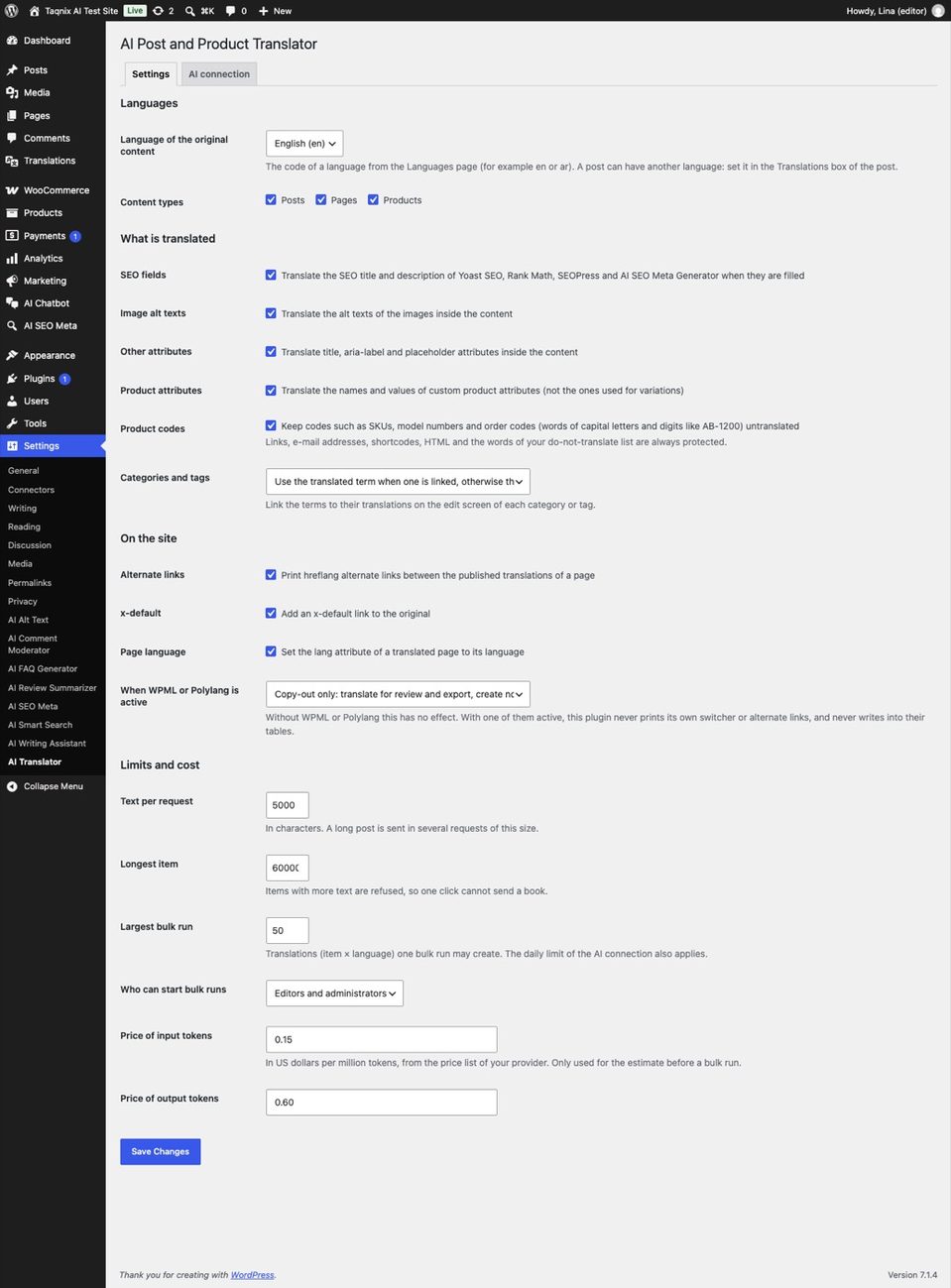Toggle the Page language lang attribute checkbox

pos(271,651)
